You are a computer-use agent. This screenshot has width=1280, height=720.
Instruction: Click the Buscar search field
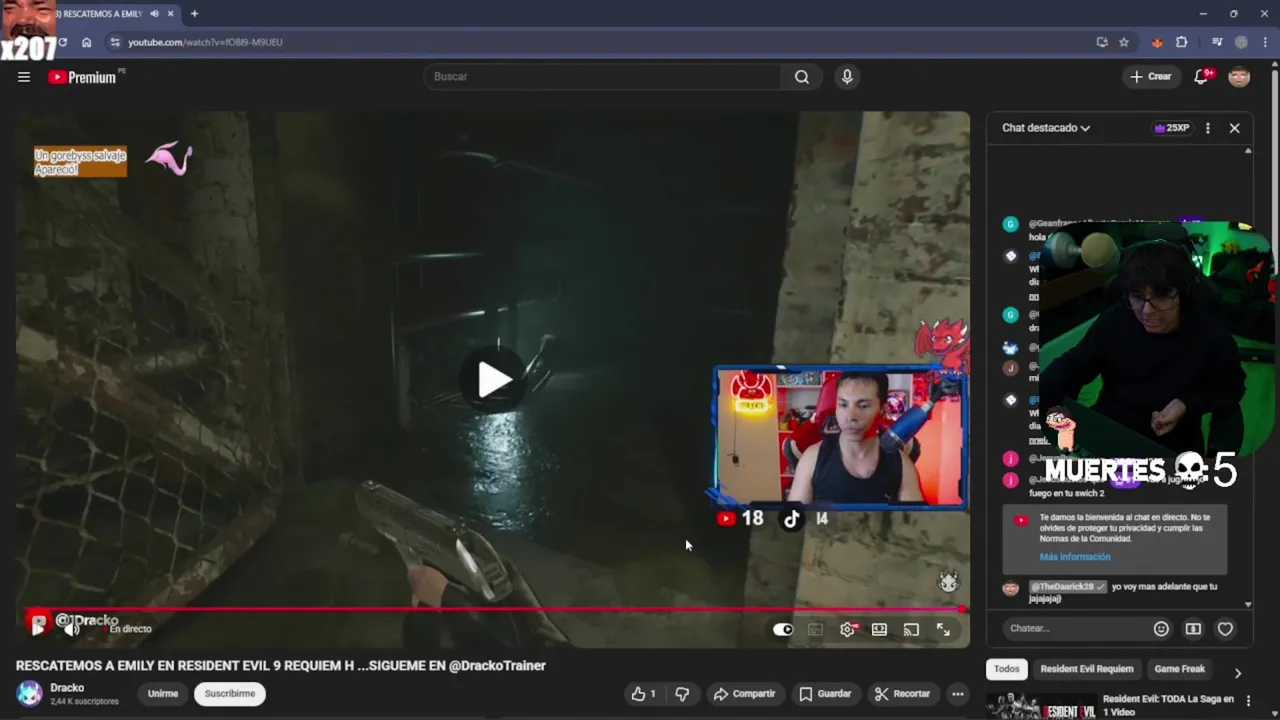point(603,77)
